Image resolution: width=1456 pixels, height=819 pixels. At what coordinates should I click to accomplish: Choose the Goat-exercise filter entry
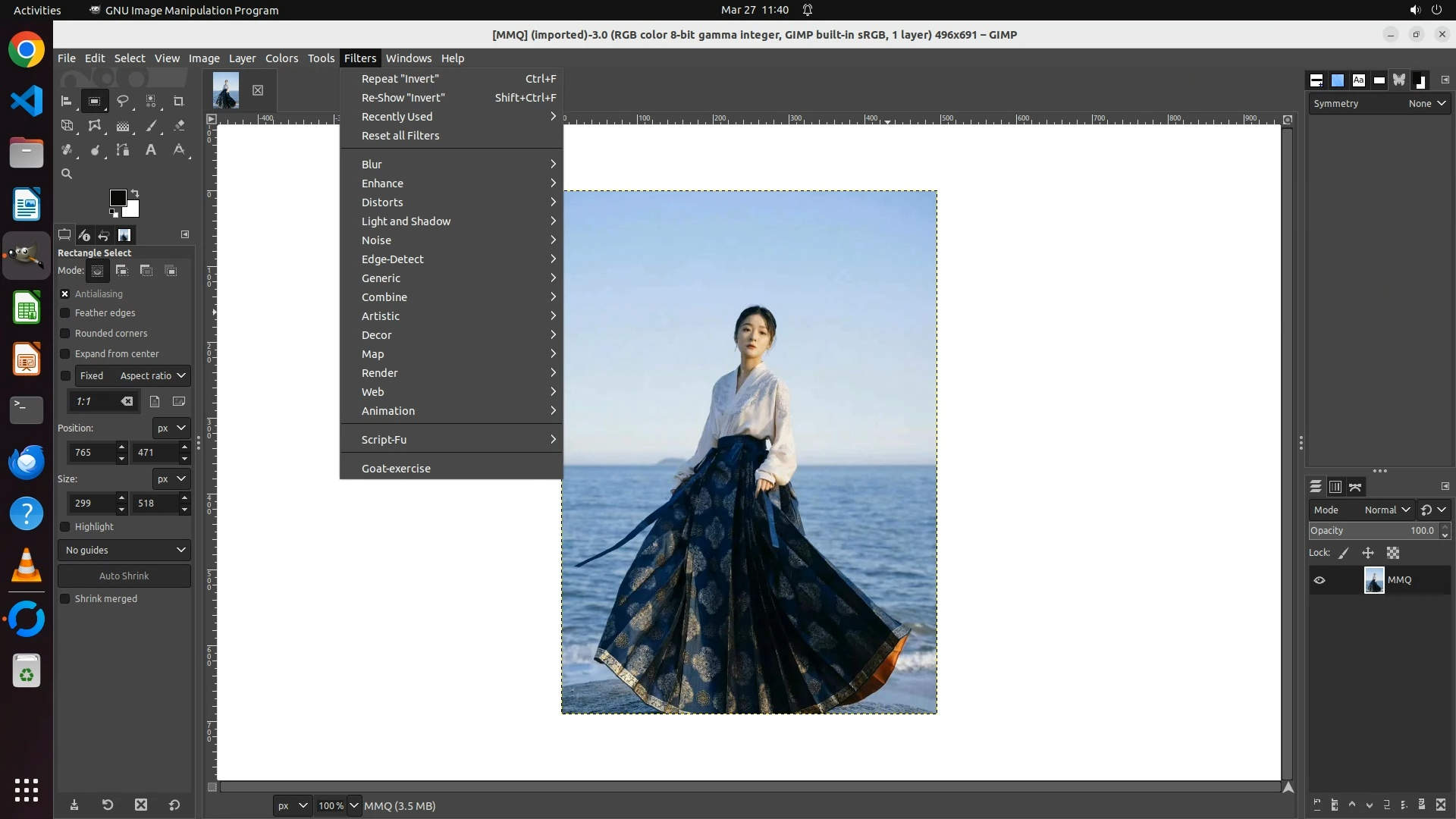click(396, 469)
